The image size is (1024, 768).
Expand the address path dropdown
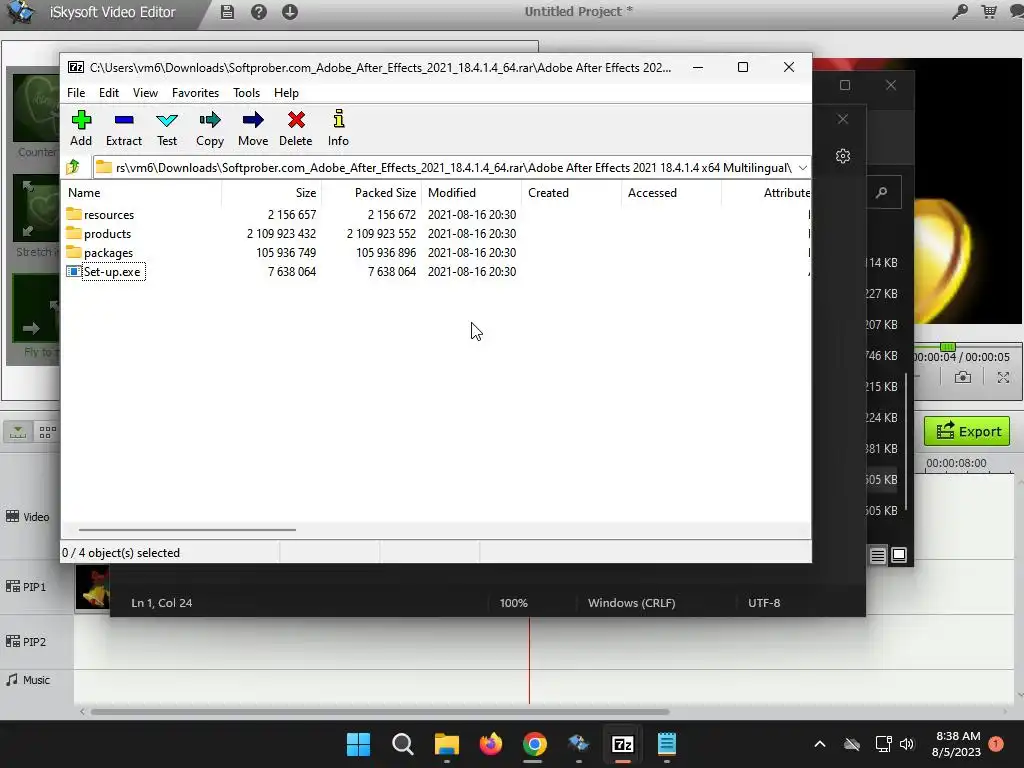[x=803, y=168]
